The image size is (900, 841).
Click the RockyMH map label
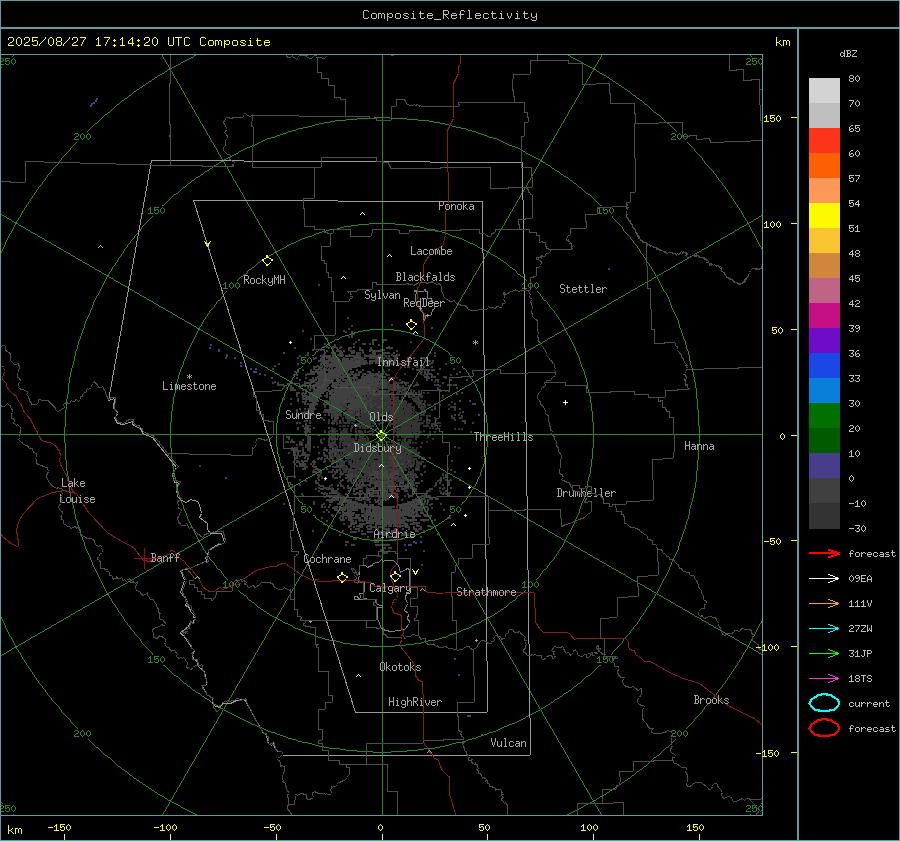(x=264, y=280)
